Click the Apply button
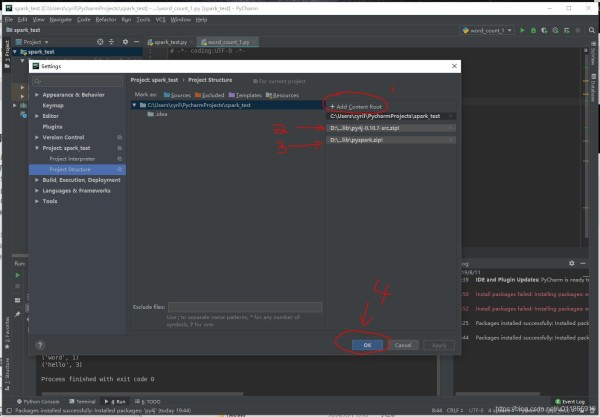This screenshot has width=600, height=417. [439, 345]
